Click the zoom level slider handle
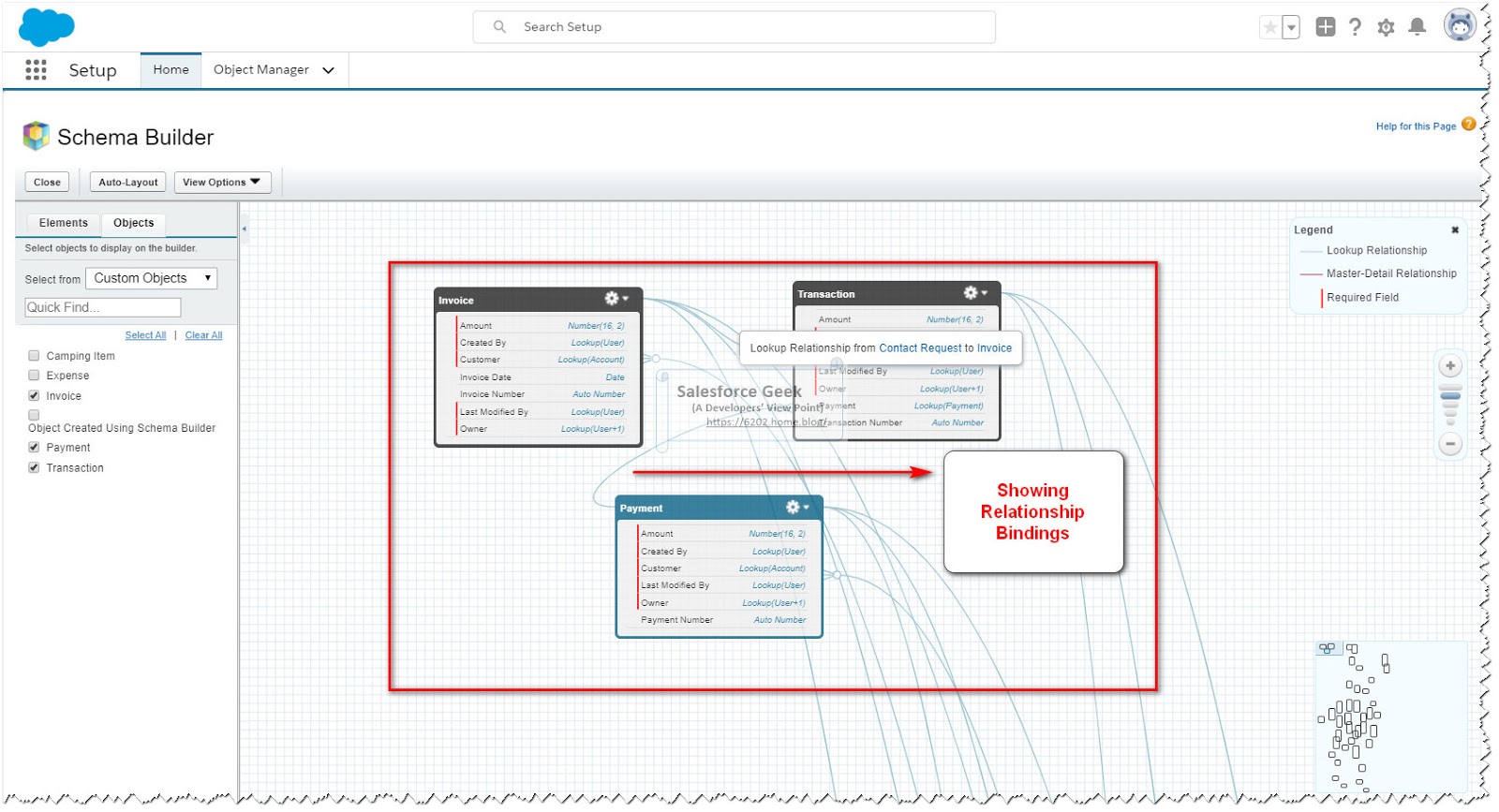 point(1450,396)
